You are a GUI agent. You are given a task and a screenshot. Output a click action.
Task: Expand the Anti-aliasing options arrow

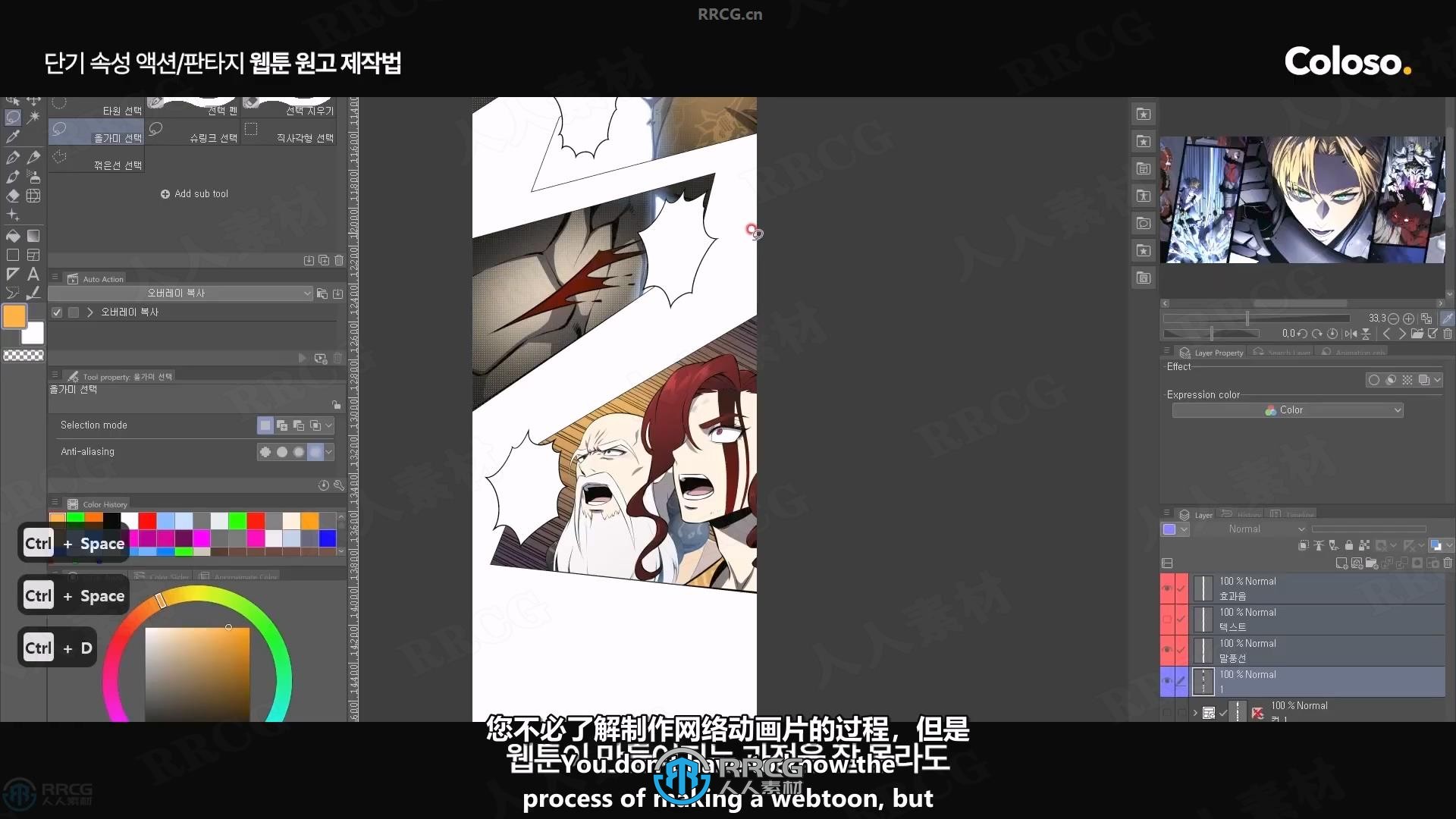329,452
